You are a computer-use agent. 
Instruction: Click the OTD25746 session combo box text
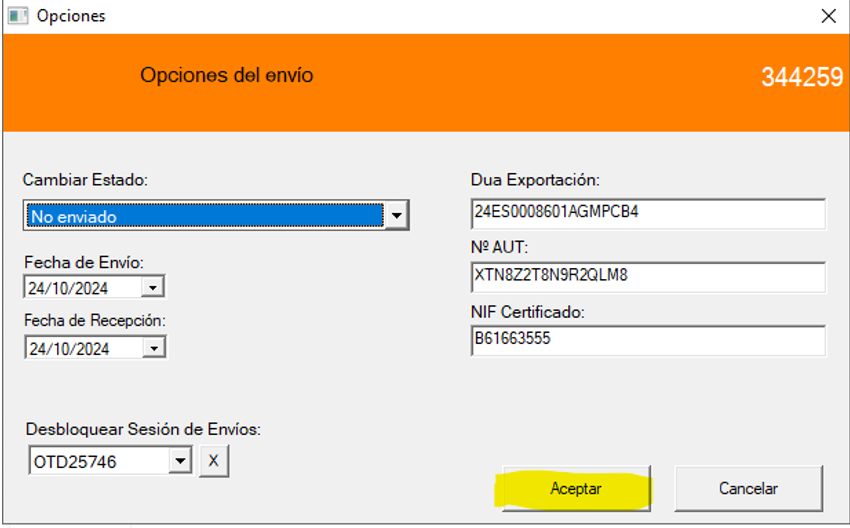pyautogui.click(x=98, y=461)
